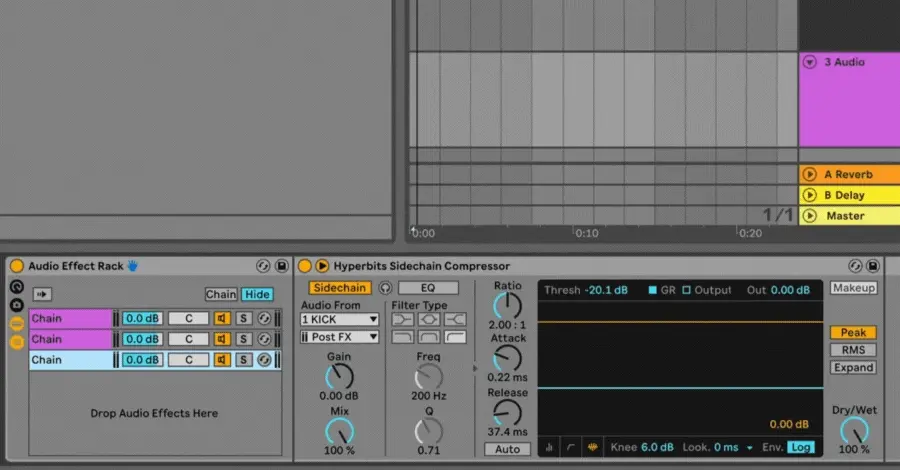Image resolution: width=900 pixels, height=470 pixels.
Task: Mute the first Chain with speaker icon
Action: point(222,318)
